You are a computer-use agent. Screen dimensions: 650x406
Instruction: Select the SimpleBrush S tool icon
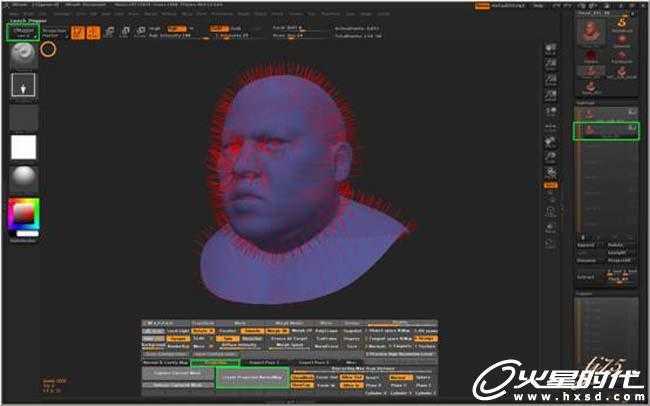[621, 24]
